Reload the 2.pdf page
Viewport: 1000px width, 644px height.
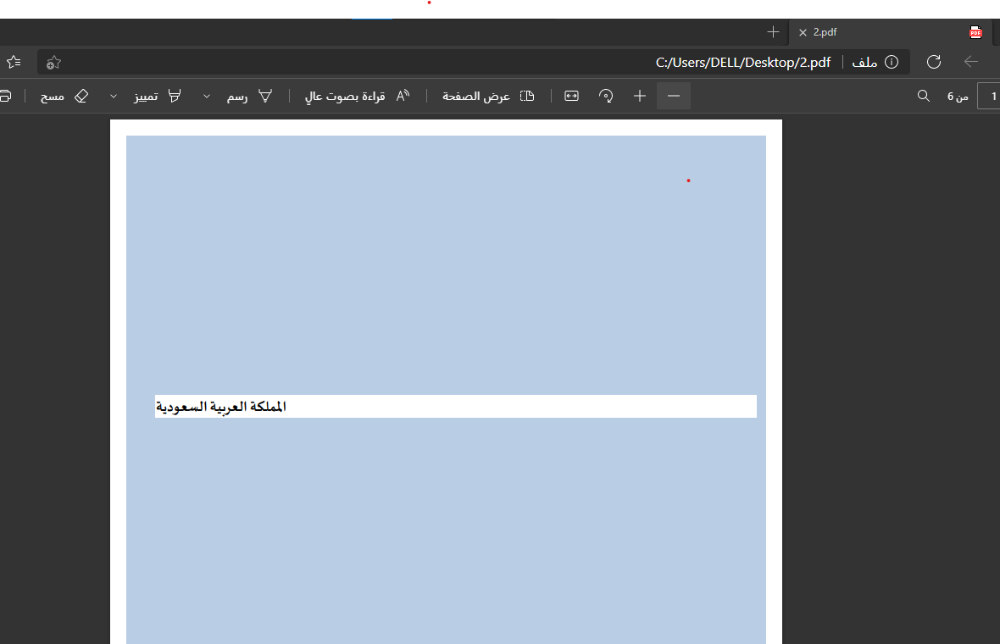pos(934,62)
